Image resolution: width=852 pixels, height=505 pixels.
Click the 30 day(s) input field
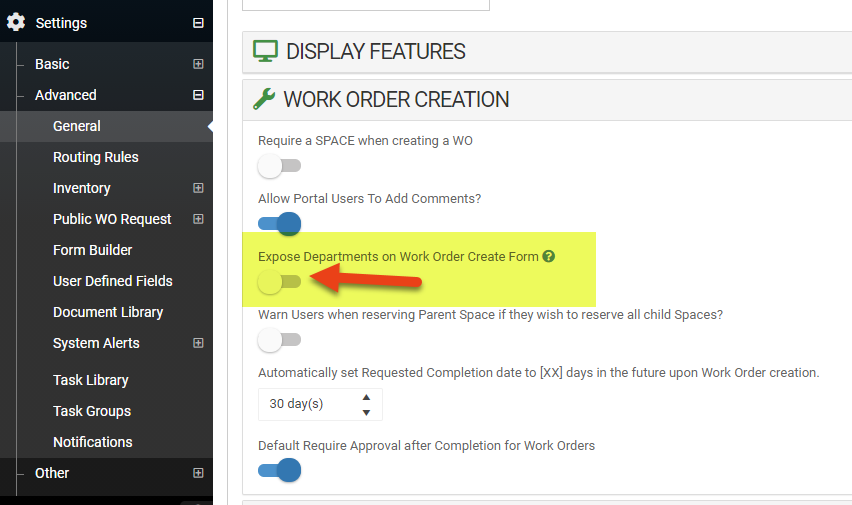pos(305,405)
